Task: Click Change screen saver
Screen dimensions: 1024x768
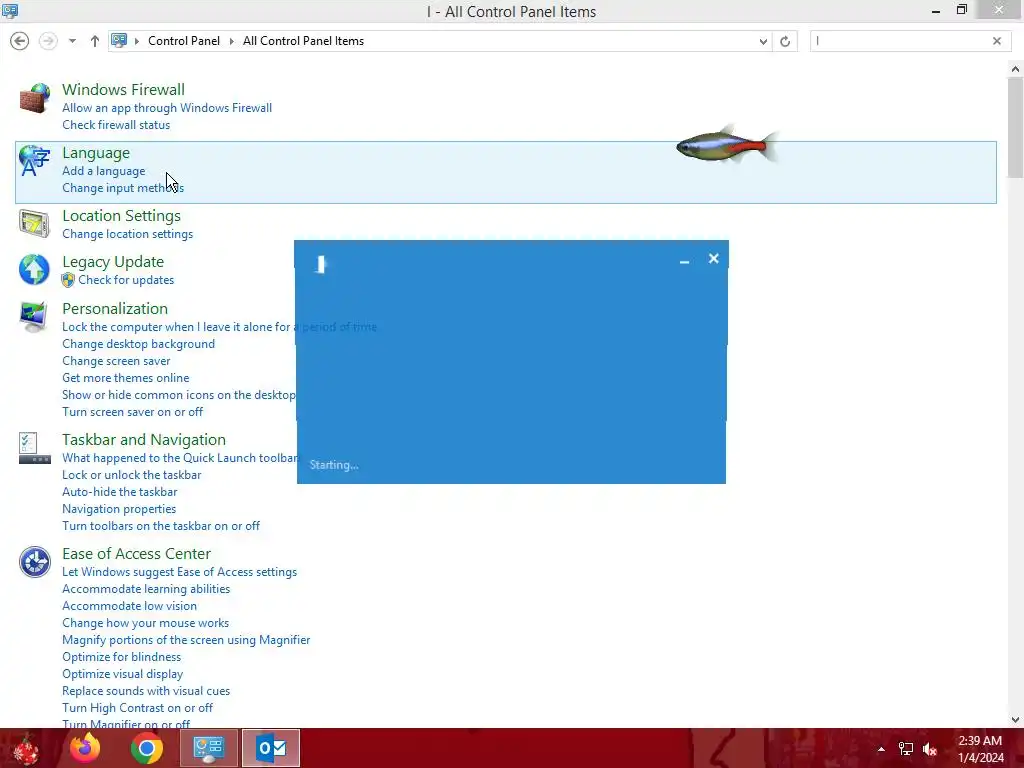Action: point(116,360)
